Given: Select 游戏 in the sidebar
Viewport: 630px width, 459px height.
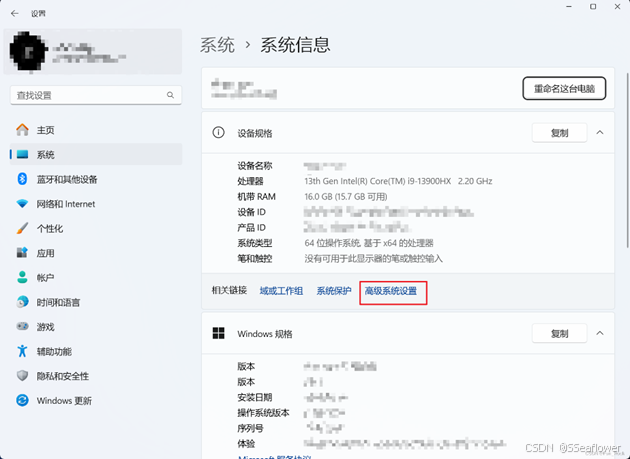Looking at the screenshot, I should 96,326.
